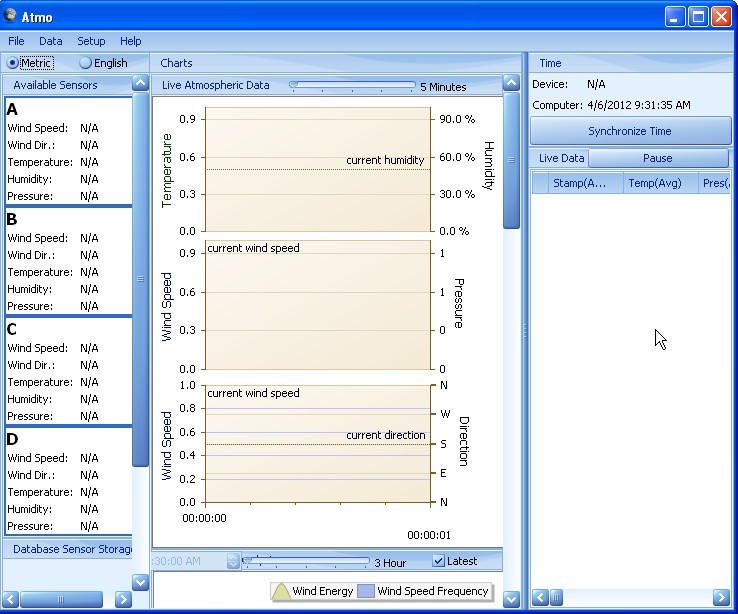The image size is (738, 614).
Task: Select sensor B heading
Action: pos(12,219)
